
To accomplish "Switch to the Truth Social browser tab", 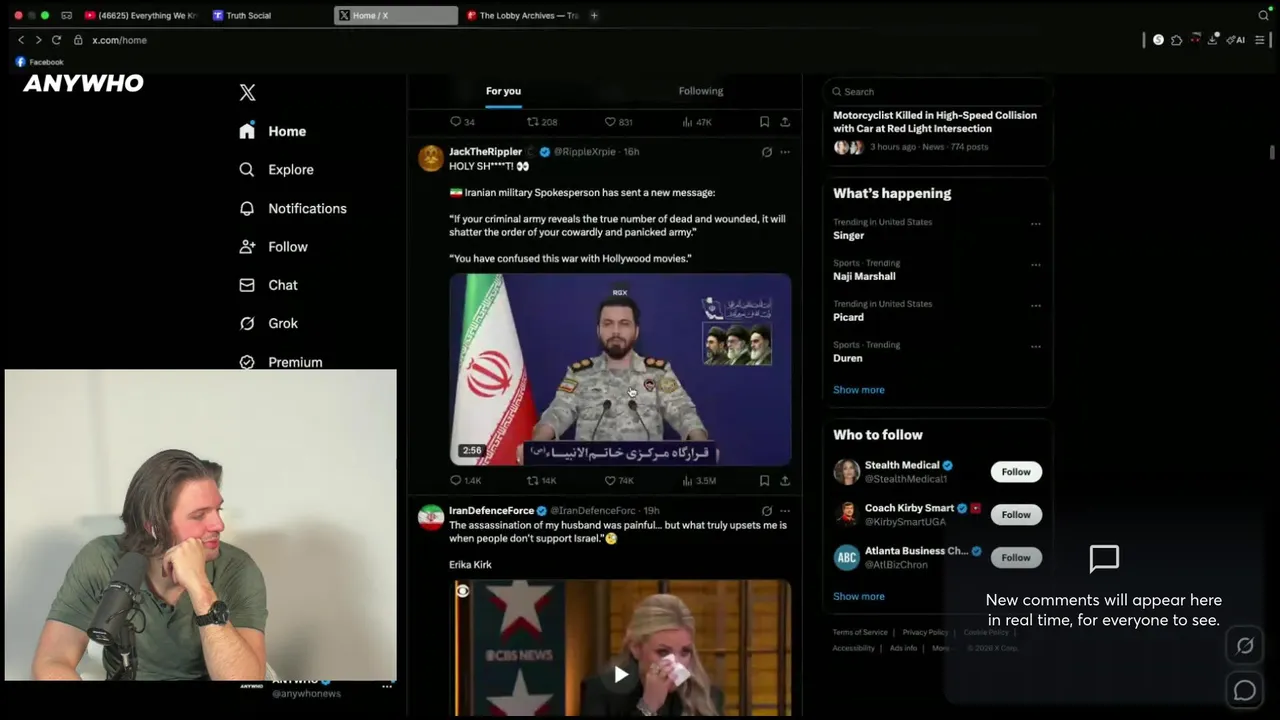I will 241,15.
